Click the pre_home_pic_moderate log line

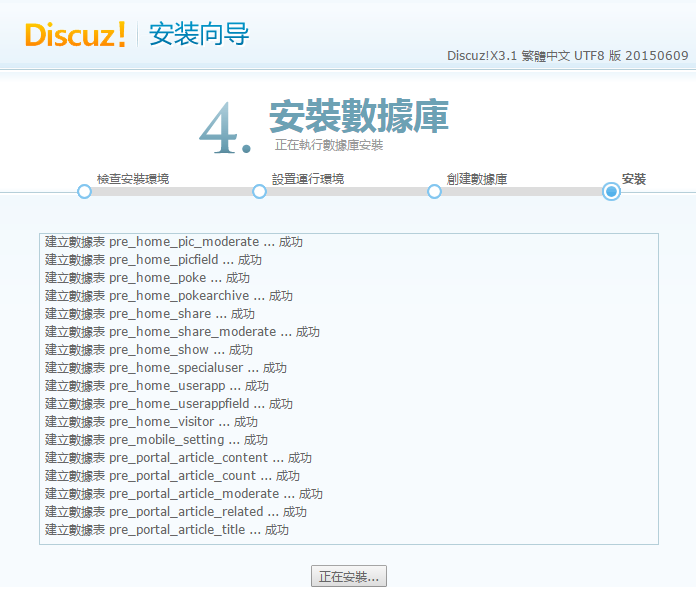[174, 242]
